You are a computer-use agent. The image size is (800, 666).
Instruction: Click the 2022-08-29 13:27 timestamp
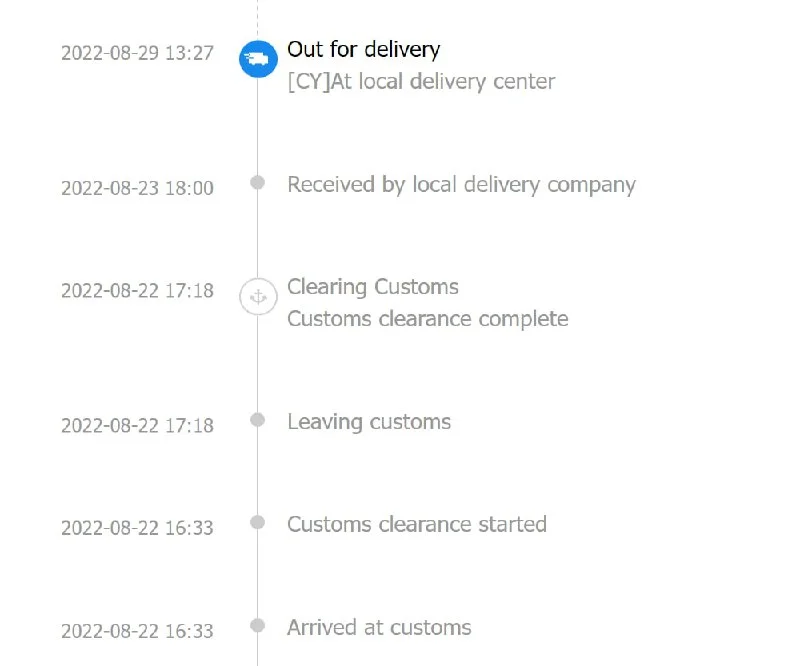[137, 53]
